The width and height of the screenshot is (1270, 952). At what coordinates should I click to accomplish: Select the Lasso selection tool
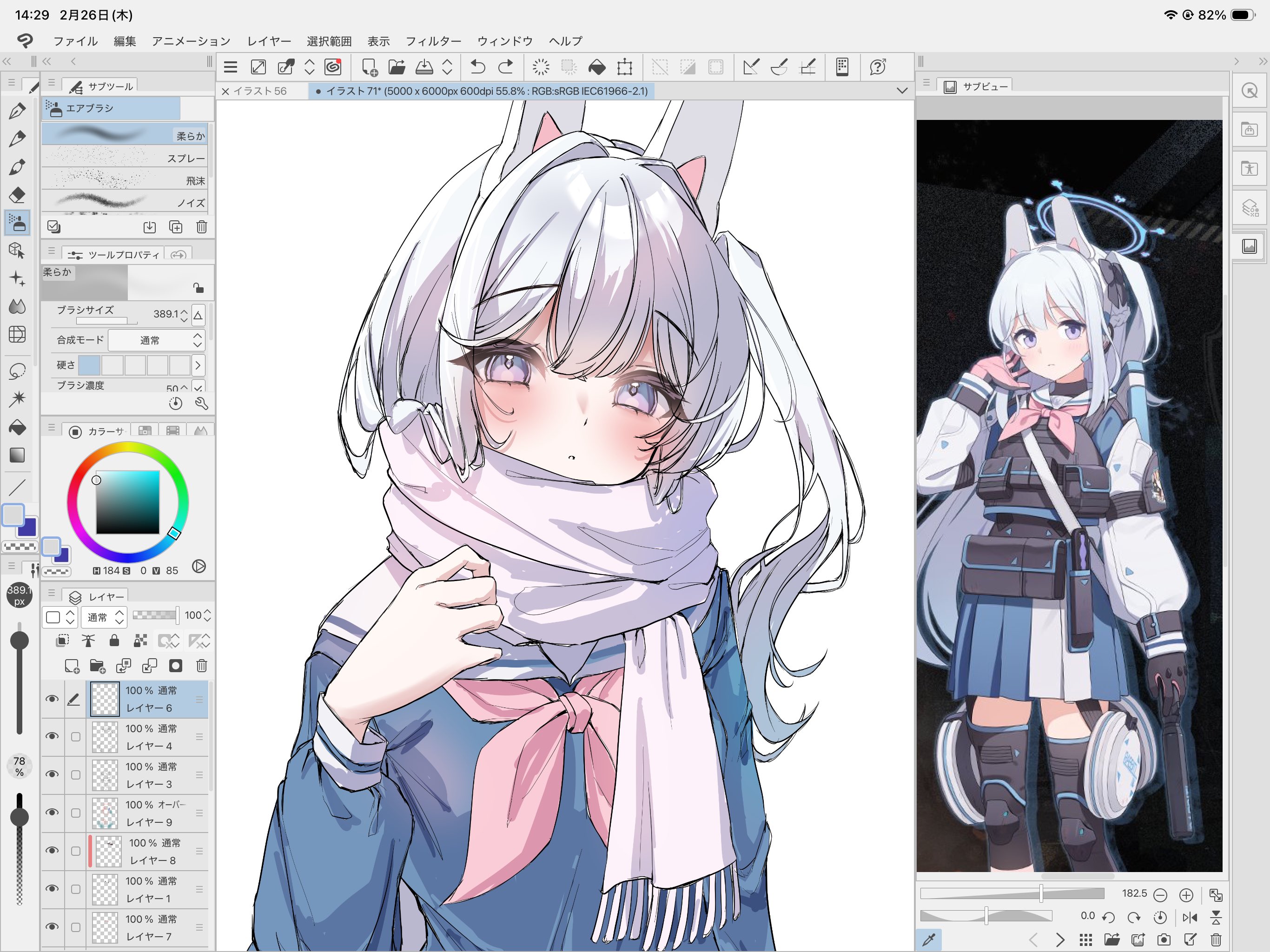click(17, 371)
